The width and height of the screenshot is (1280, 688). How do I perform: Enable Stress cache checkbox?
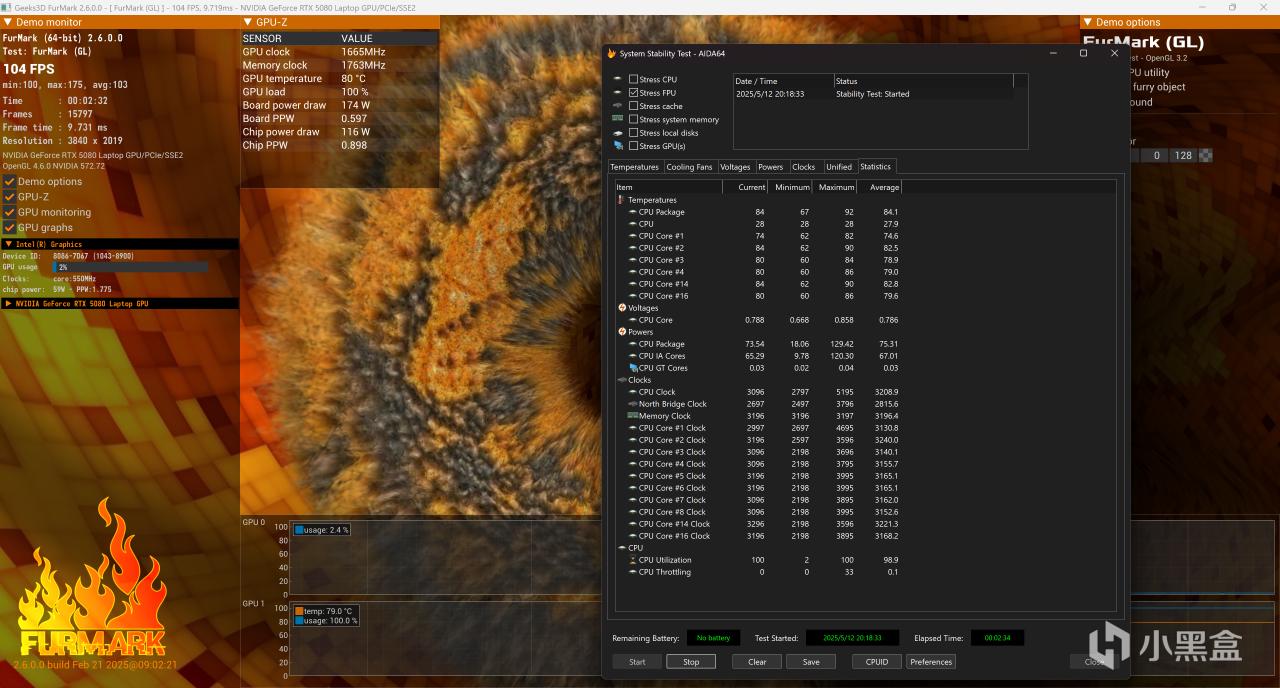[633, 106]
